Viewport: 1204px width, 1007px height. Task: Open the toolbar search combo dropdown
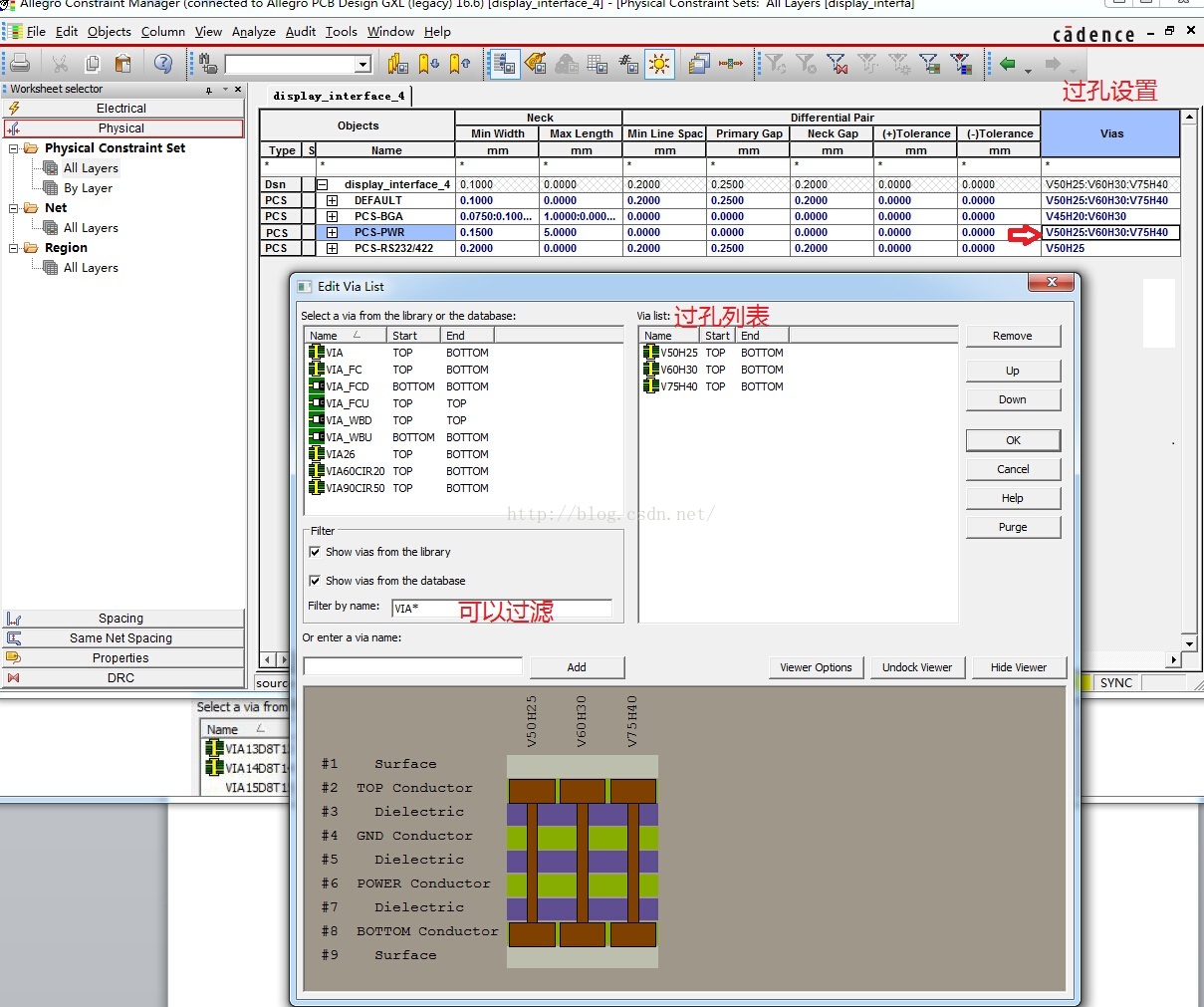pyautogui.click(x=363, y=65)
